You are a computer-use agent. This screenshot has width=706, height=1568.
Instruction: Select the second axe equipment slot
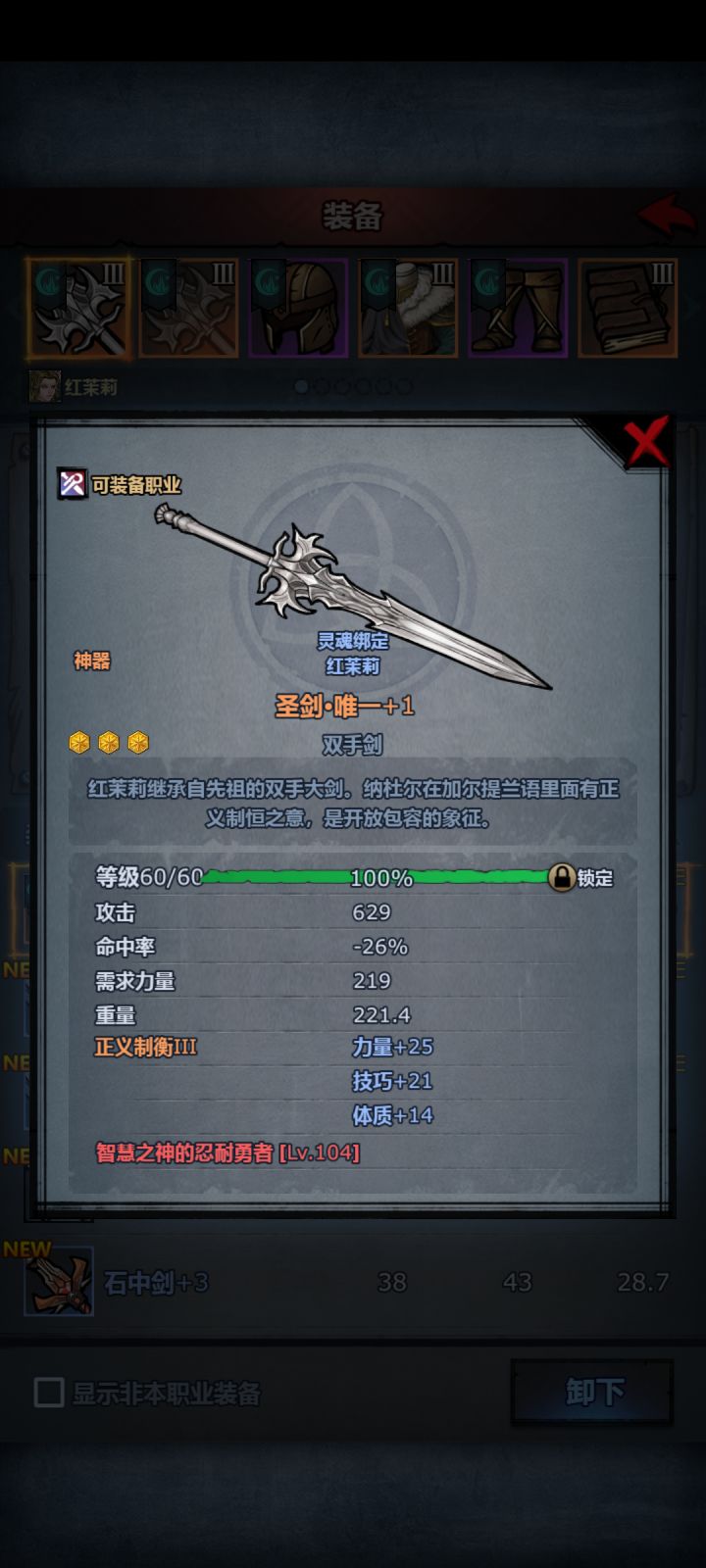189,308
